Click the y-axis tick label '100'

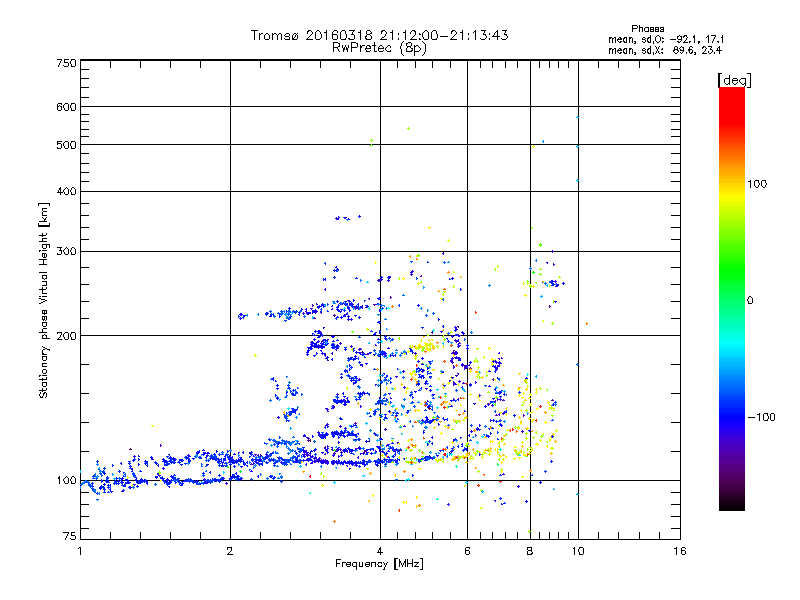click(x=66, y=480)
